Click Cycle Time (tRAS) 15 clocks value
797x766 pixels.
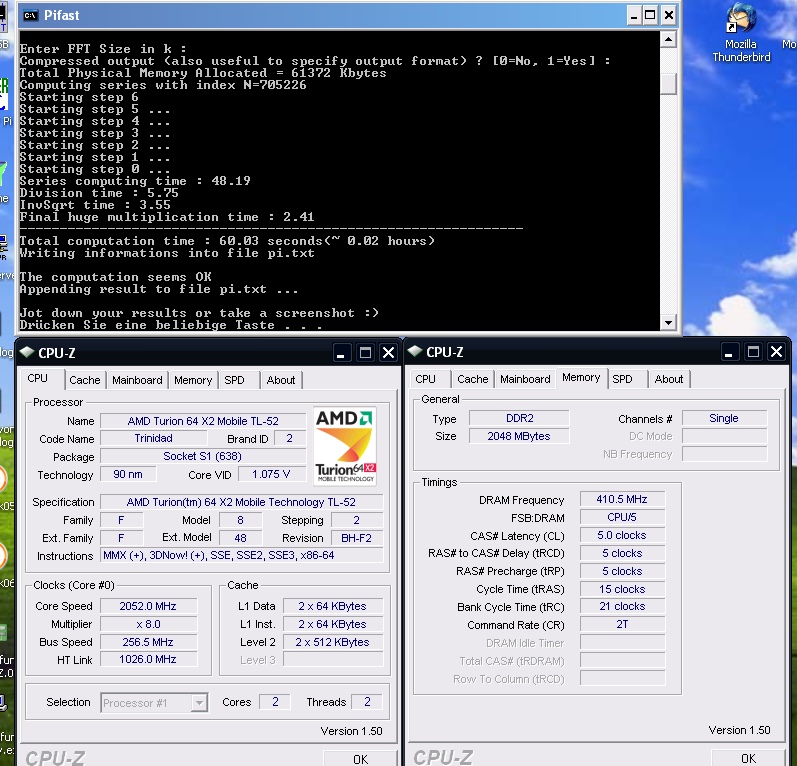(622, 589)
